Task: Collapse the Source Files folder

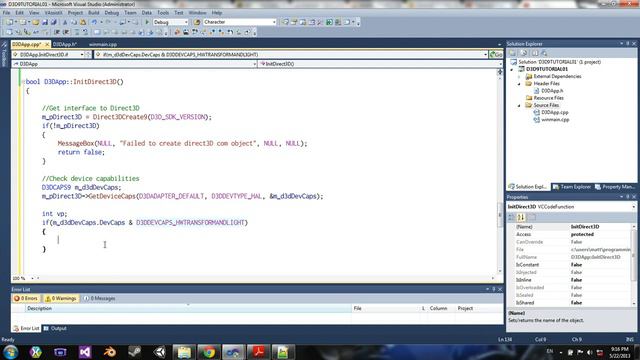Action: click(x=520, y=105)
